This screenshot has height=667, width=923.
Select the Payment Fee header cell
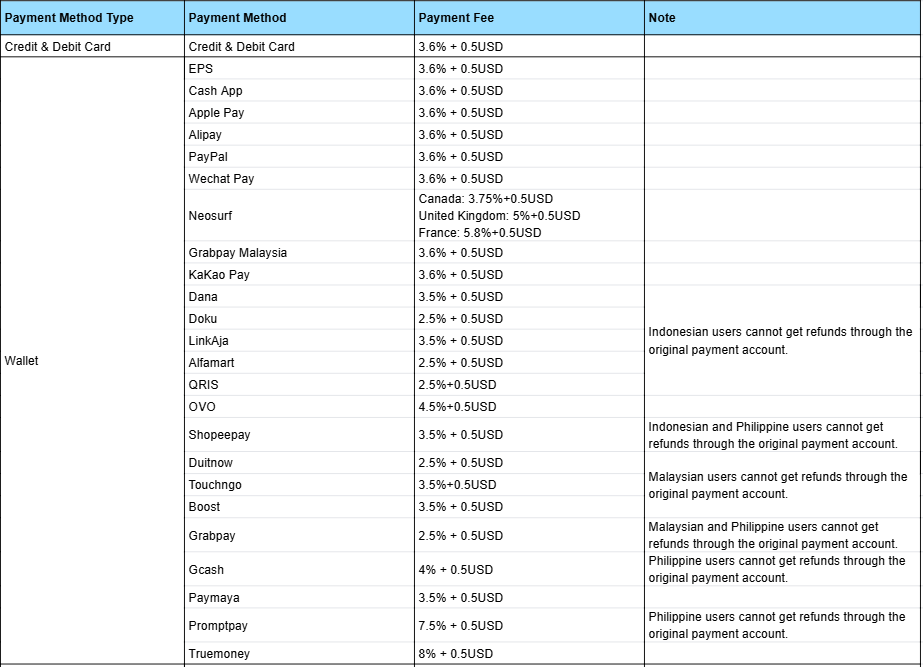(456, 18)
